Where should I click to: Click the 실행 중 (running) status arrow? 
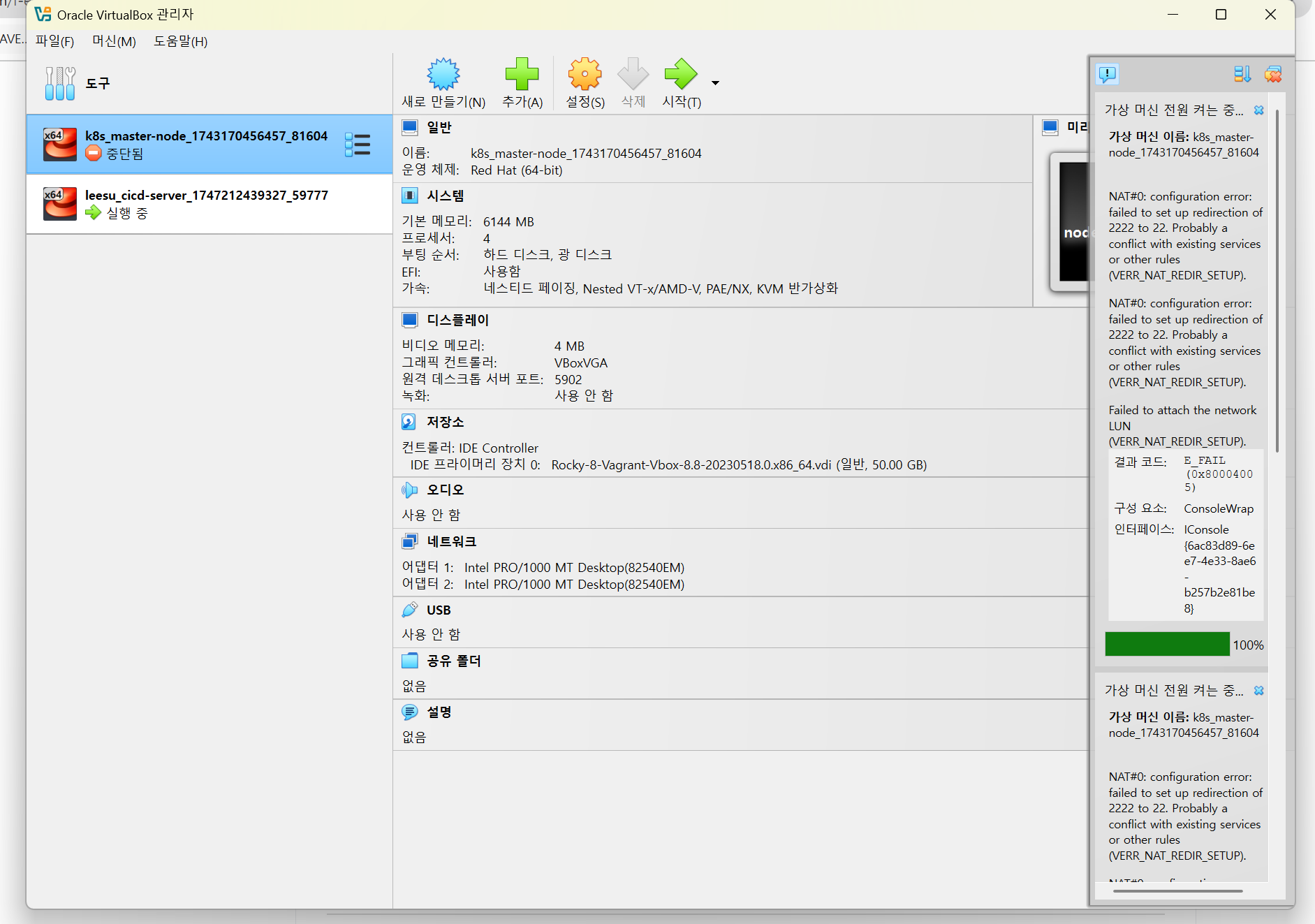(x=94, y=212)
